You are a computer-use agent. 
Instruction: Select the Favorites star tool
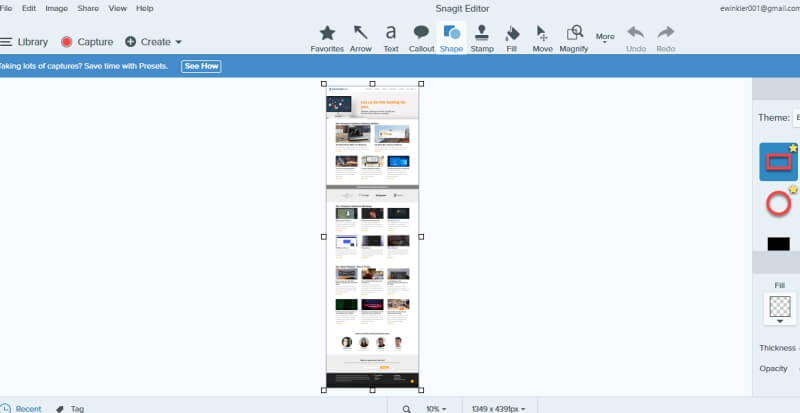click(327, 36)
